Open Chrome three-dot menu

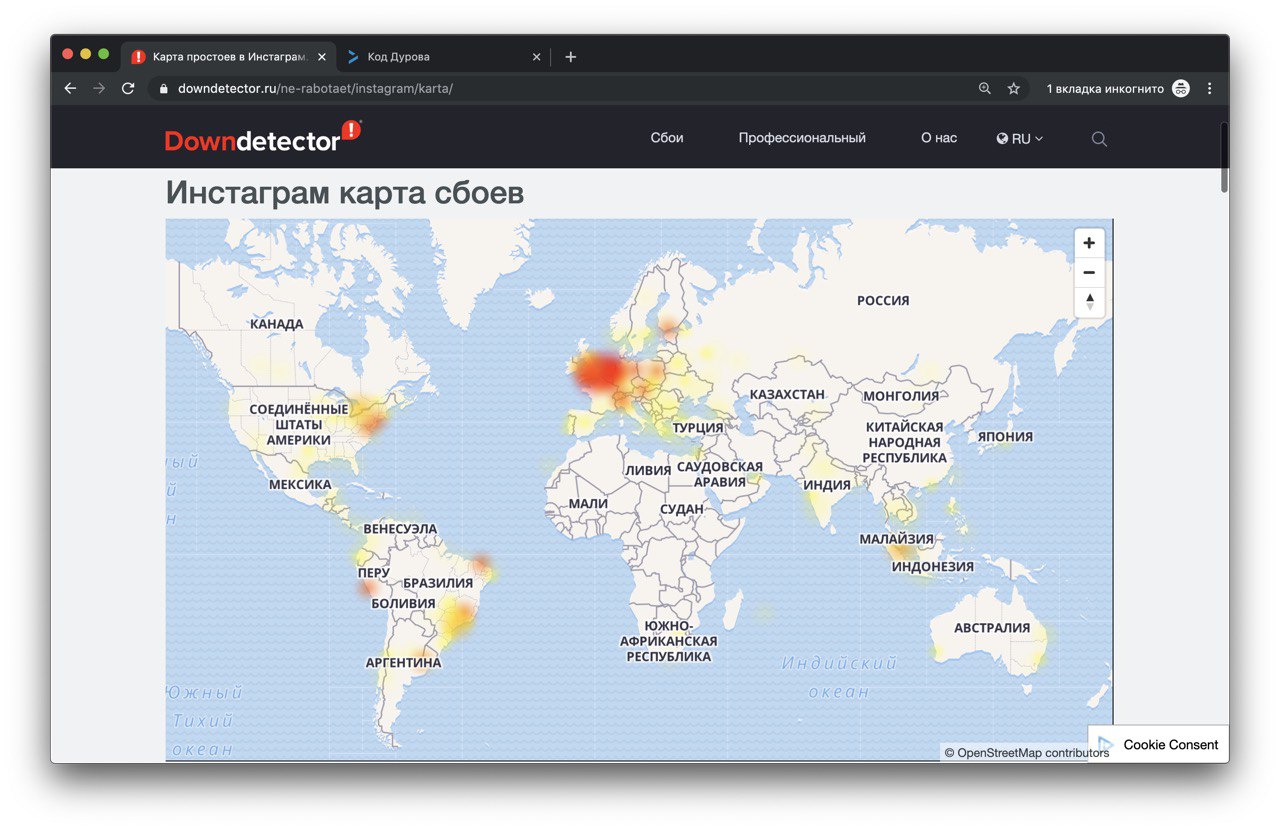click(x=1210, y=88)
